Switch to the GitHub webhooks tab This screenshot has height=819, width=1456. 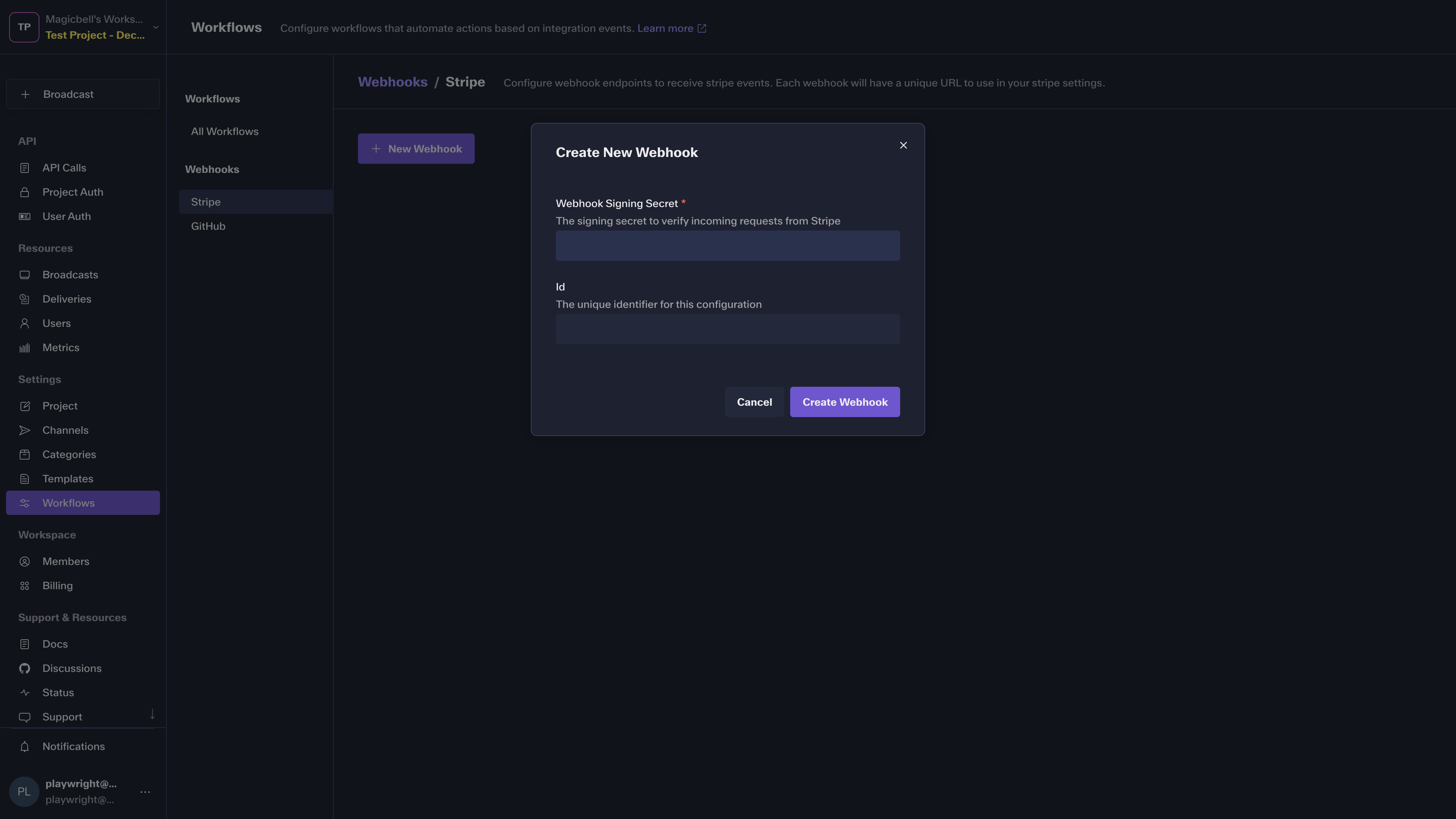[208, 226]
